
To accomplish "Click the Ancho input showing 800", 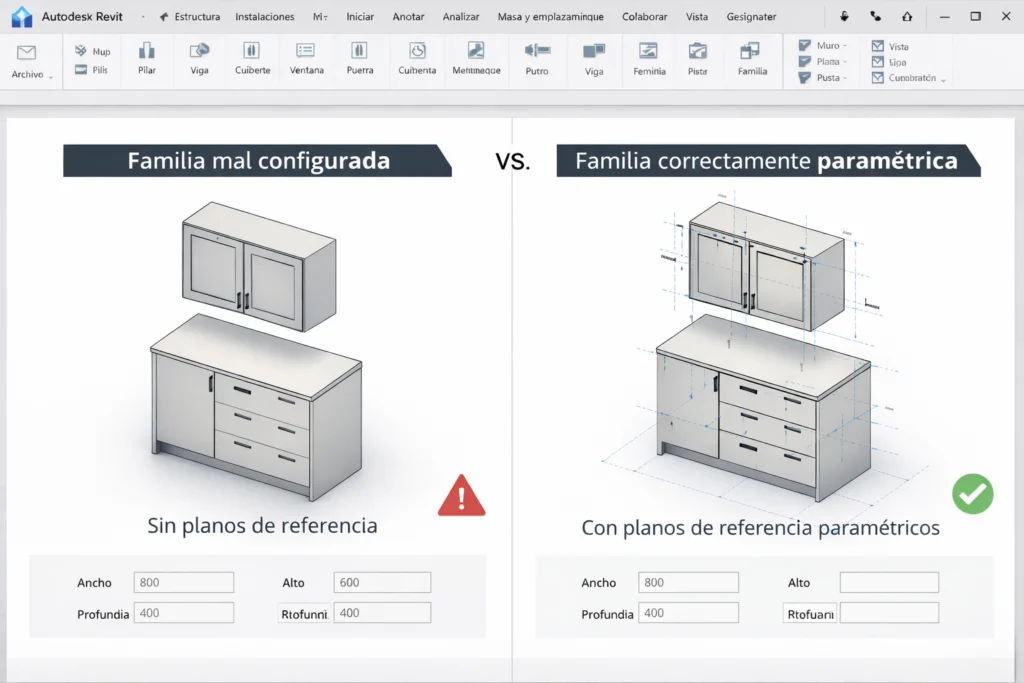I will point(183,582).
